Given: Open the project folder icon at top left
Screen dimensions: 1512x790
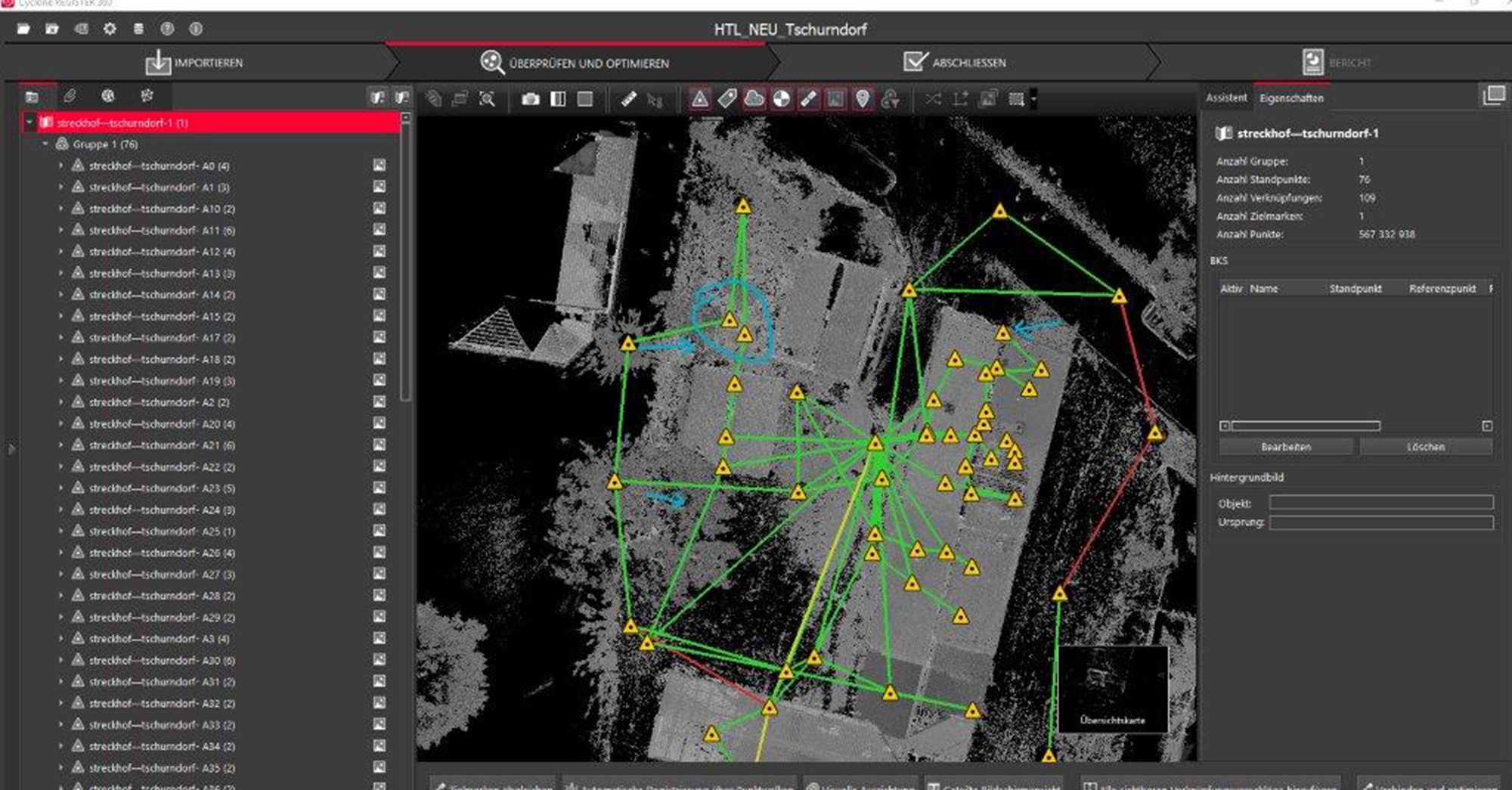Looking at the screenshot, I should pos(23,29).
